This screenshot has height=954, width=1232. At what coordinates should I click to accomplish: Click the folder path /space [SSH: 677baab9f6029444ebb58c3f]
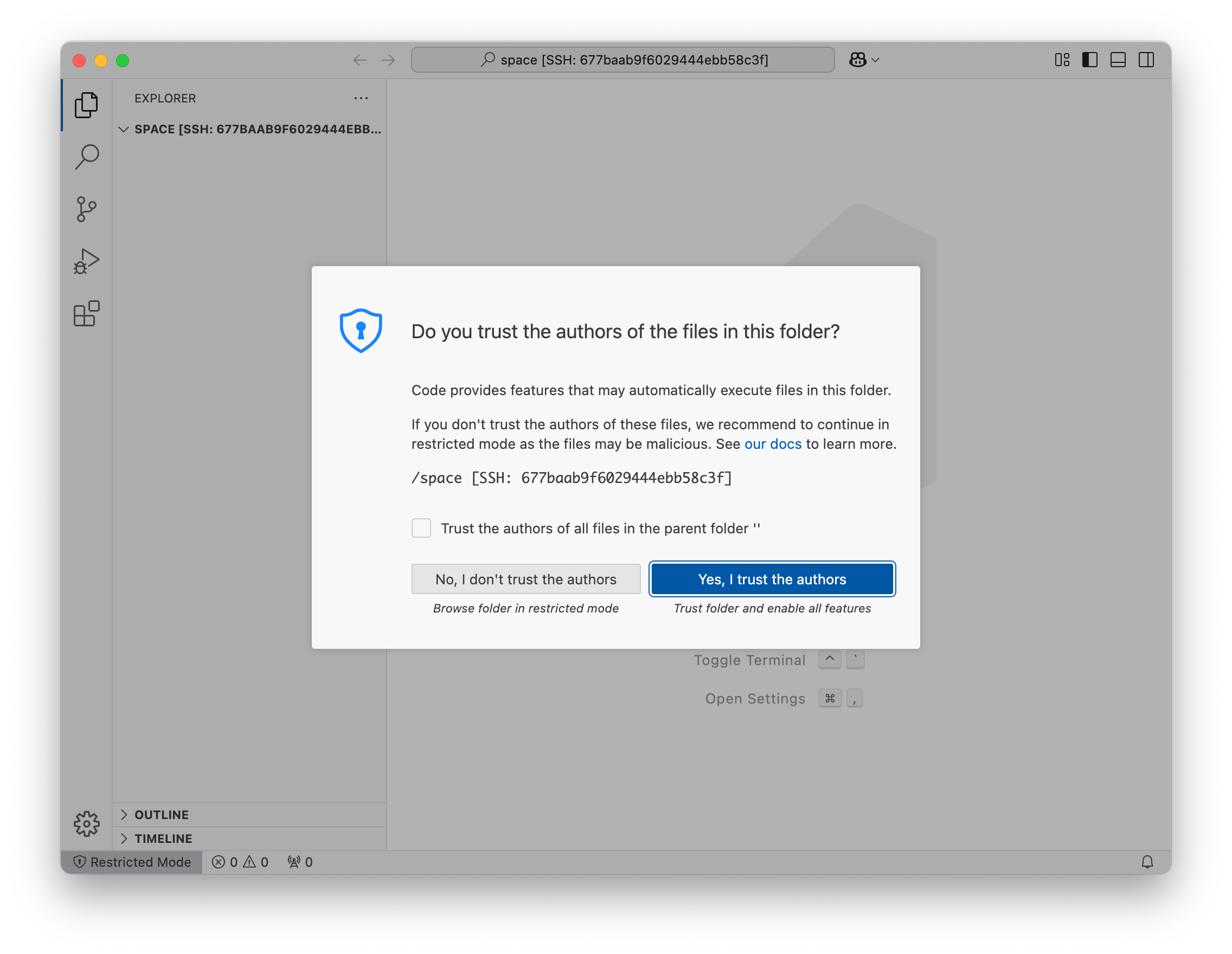572,478
